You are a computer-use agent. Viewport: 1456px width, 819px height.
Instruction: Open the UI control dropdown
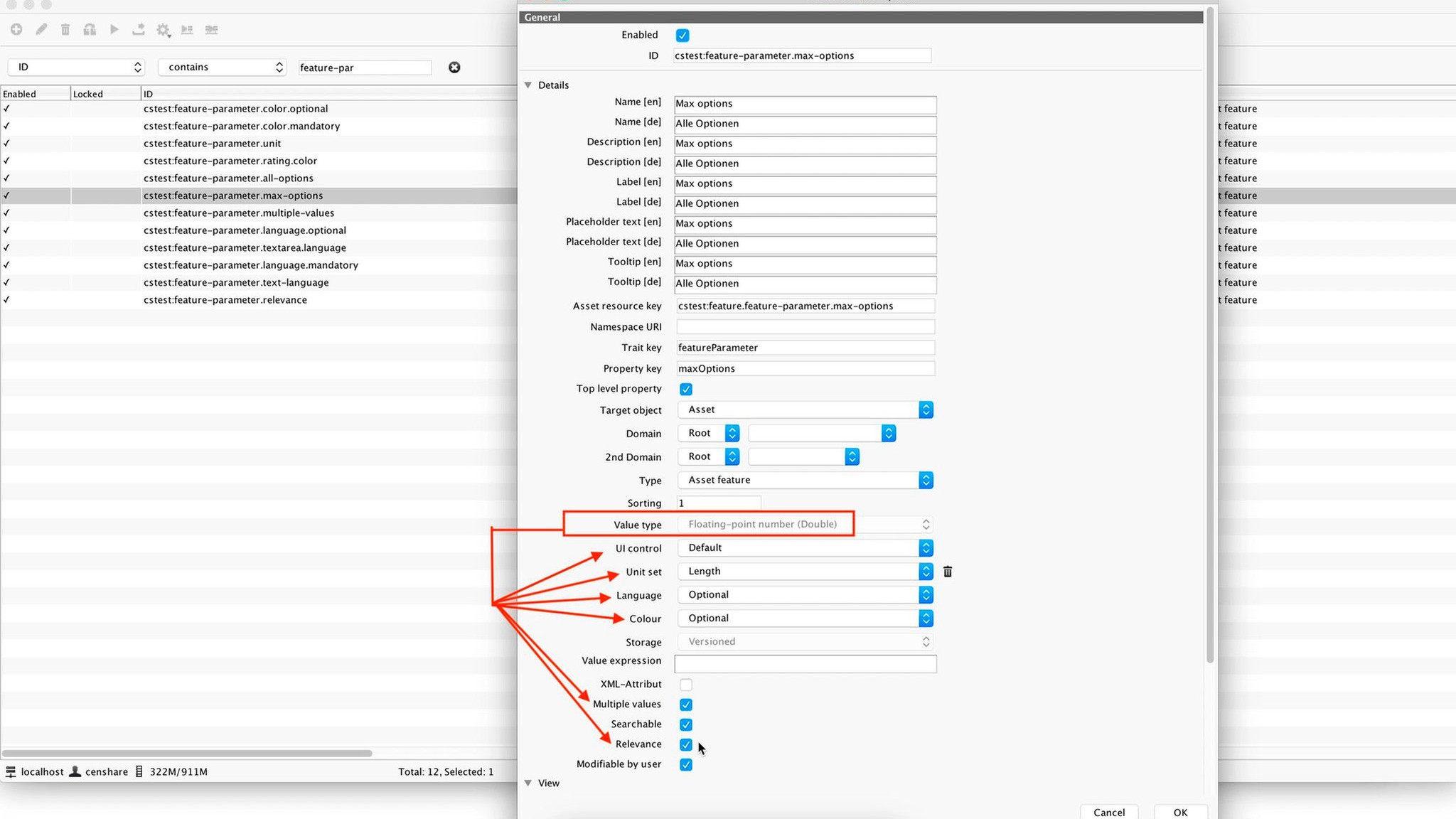point(805,548)
